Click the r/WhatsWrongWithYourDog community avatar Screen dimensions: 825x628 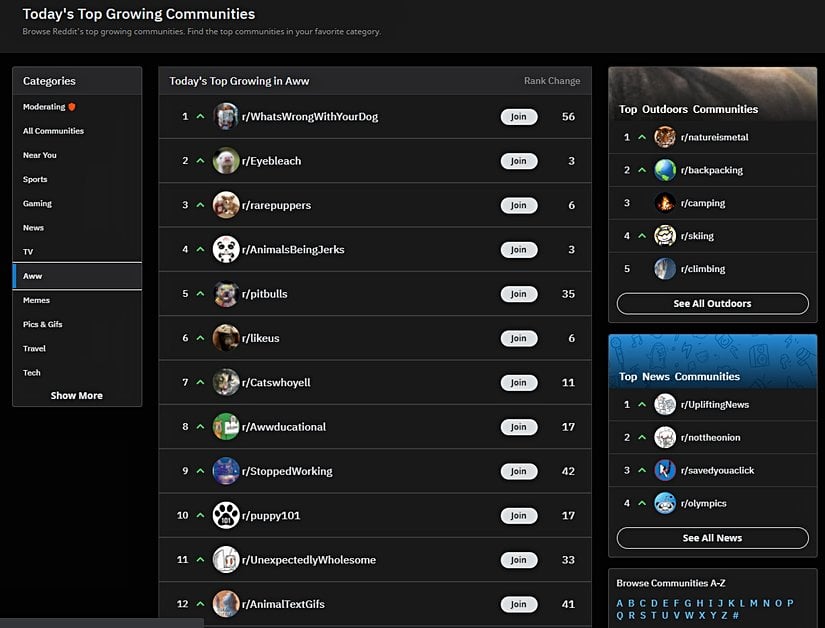[x=226, y=117]
